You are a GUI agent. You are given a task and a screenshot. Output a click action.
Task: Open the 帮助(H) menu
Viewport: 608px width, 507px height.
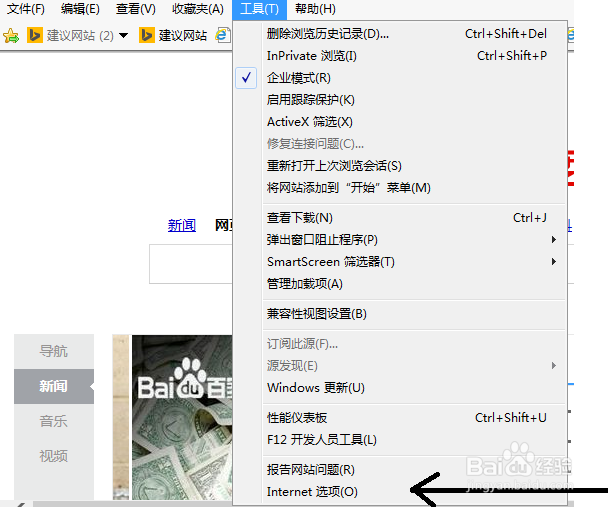pos(315,9)
